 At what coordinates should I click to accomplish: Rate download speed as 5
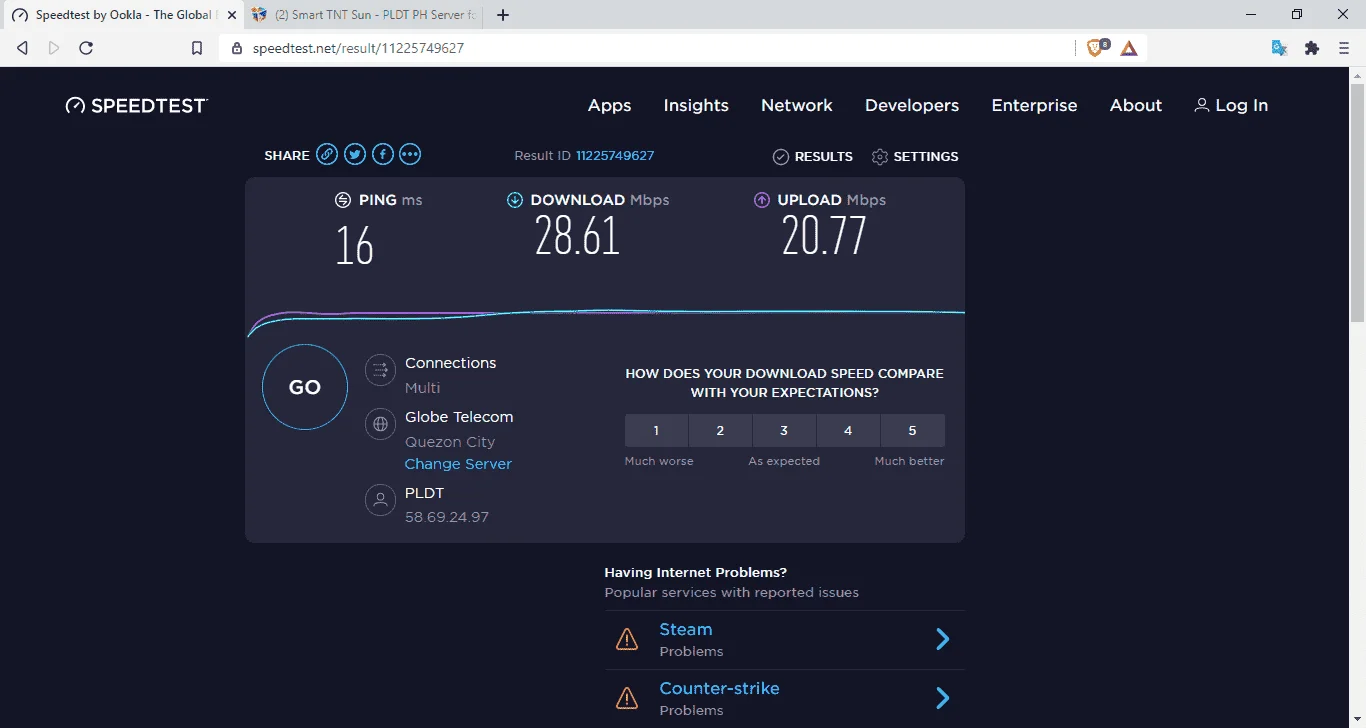[x=912, y=430]
